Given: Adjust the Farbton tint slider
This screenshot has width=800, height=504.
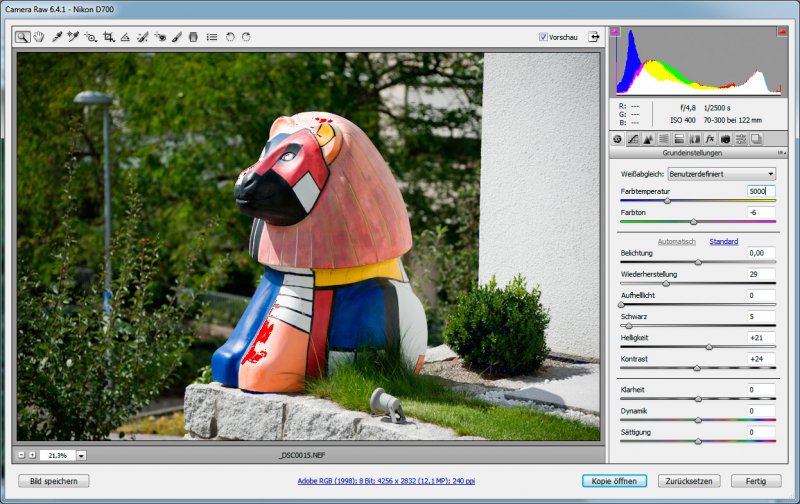Looking at the screenshot, I should 693,222.
